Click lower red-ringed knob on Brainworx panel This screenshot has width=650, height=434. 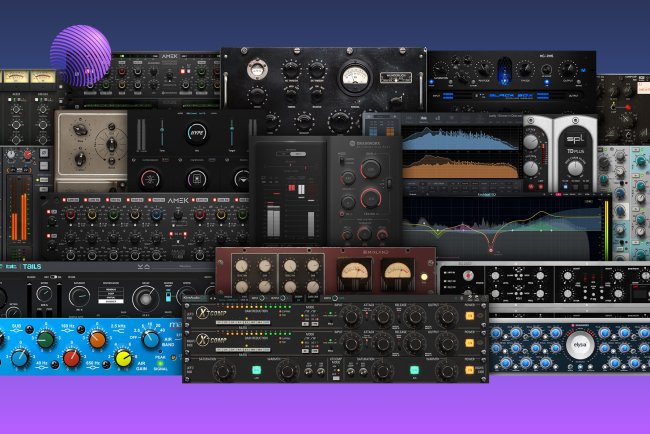(371, 198)
